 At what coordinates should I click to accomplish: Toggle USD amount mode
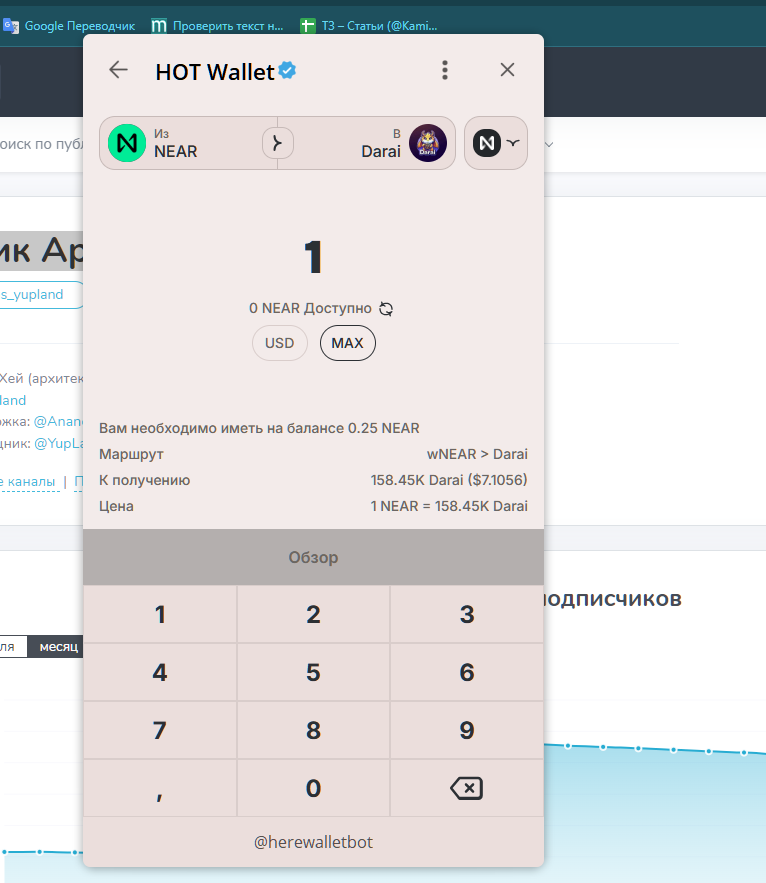point(279,343)
